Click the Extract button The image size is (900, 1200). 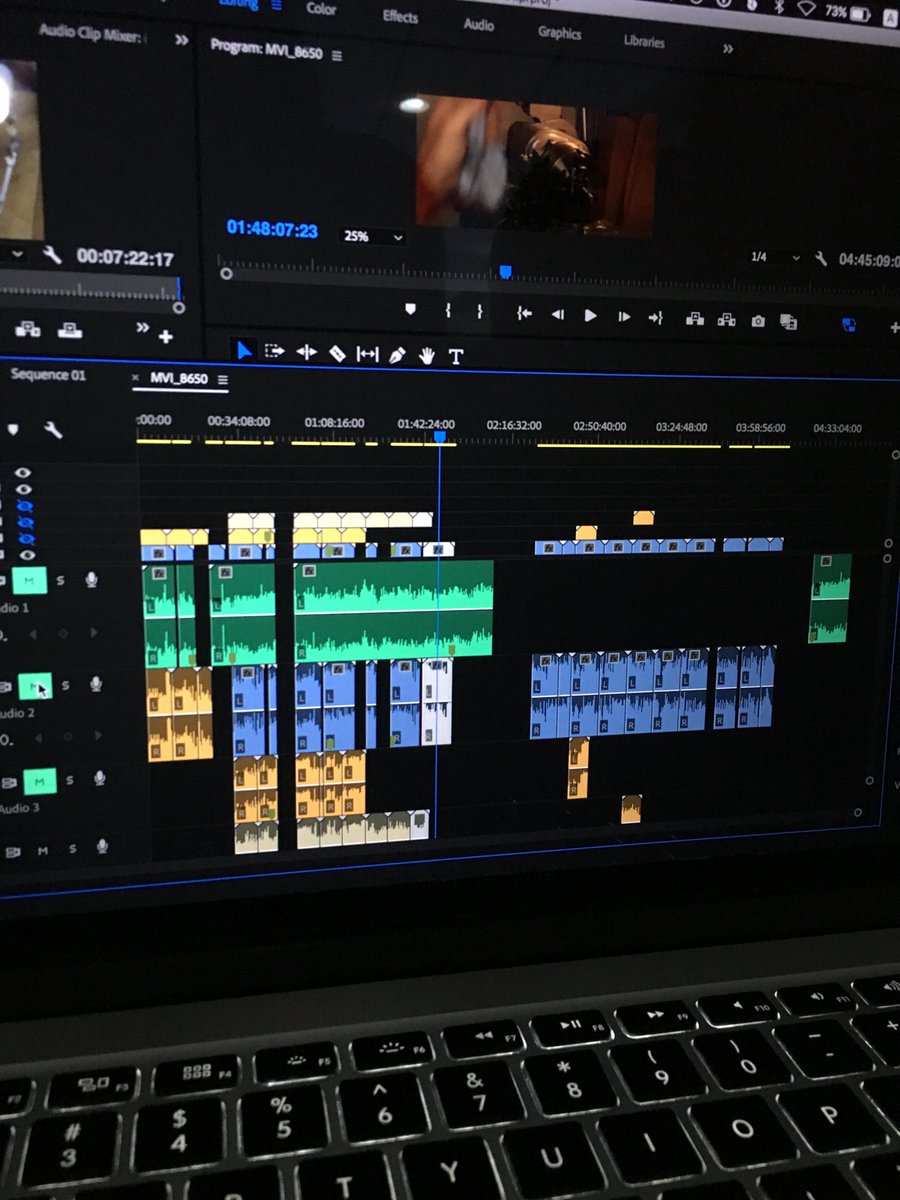[x=727, y=320]
